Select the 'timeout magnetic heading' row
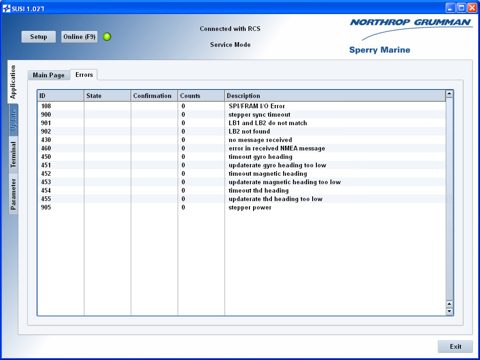This screenshot has width=480, height=360. [241, 174]
